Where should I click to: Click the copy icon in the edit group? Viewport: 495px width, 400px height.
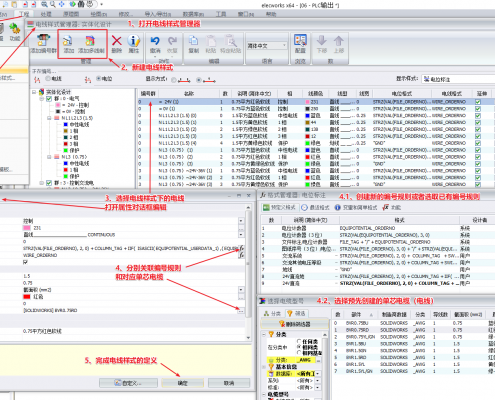click(x=193, y=41)
